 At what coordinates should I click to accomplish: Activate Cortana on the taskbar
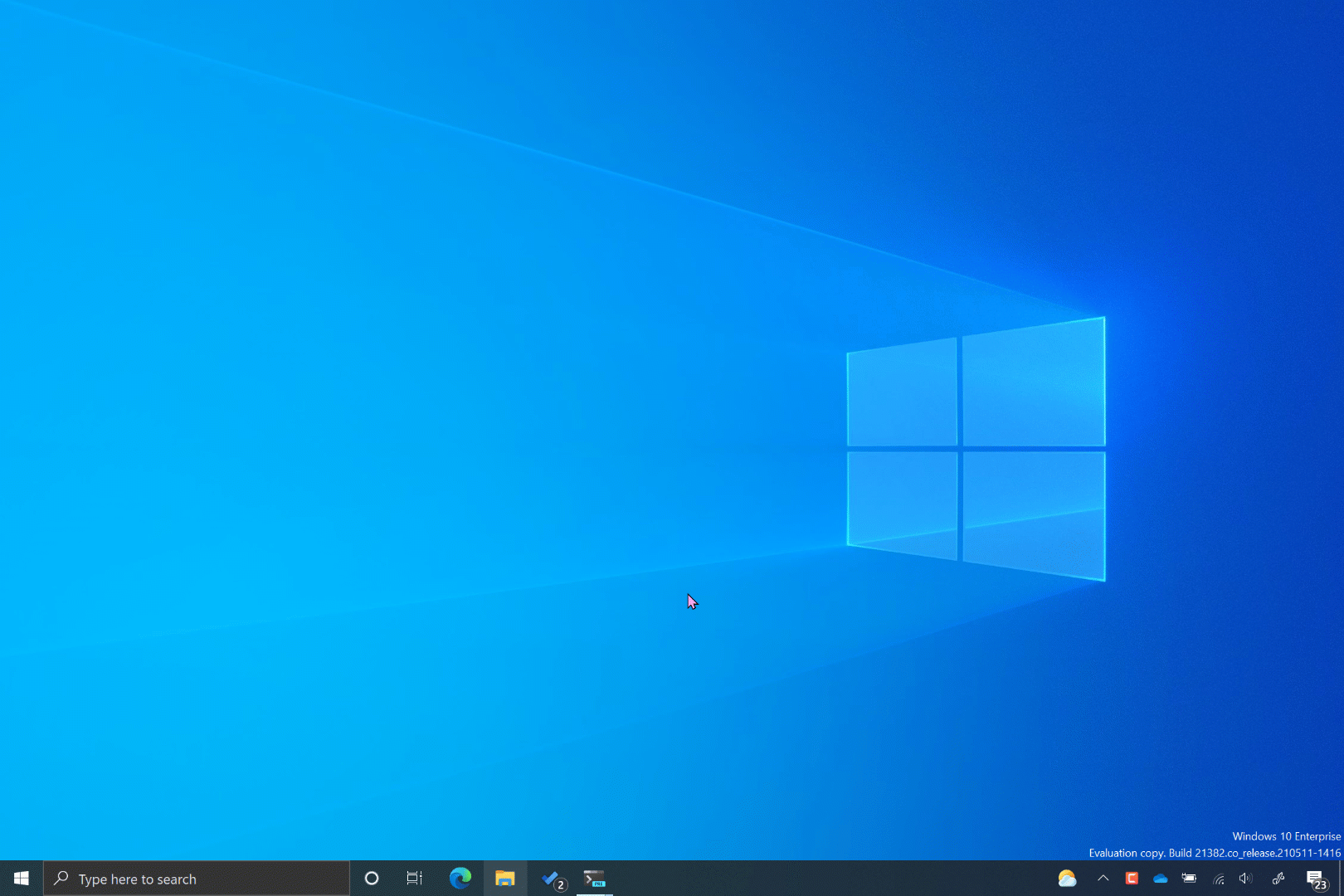pos(371,879)
